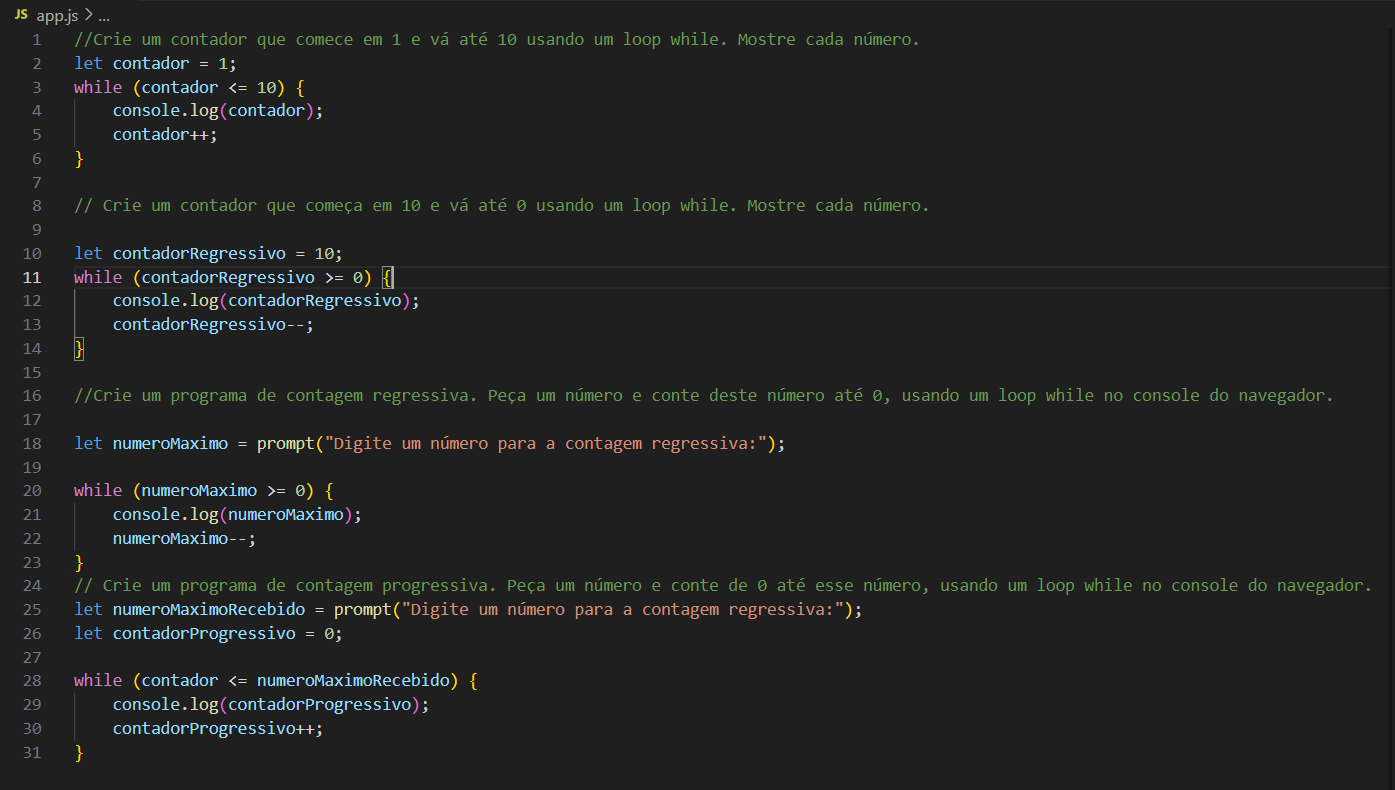Click the 'contadorProgressivo++;' statement
The image size is (1395, 790).
tap(218, 728)
